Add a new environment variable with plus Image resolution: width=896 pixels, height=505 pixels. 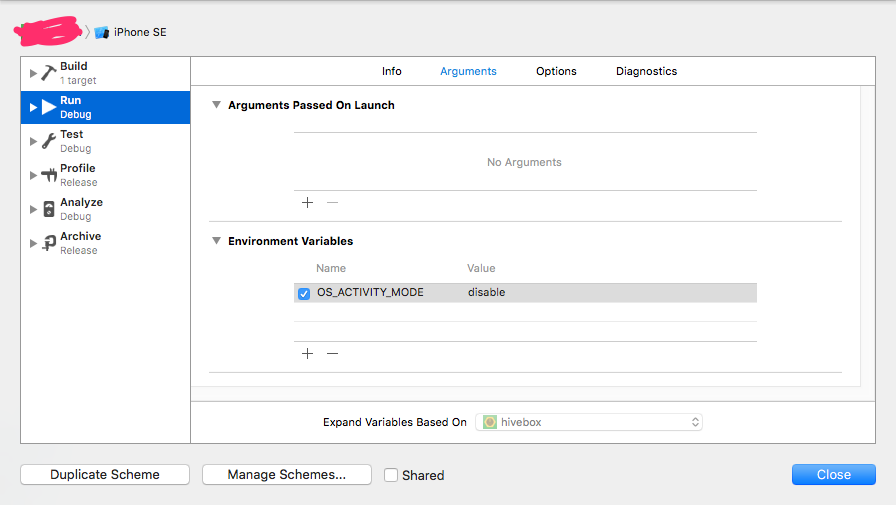(x=307, y=353)
